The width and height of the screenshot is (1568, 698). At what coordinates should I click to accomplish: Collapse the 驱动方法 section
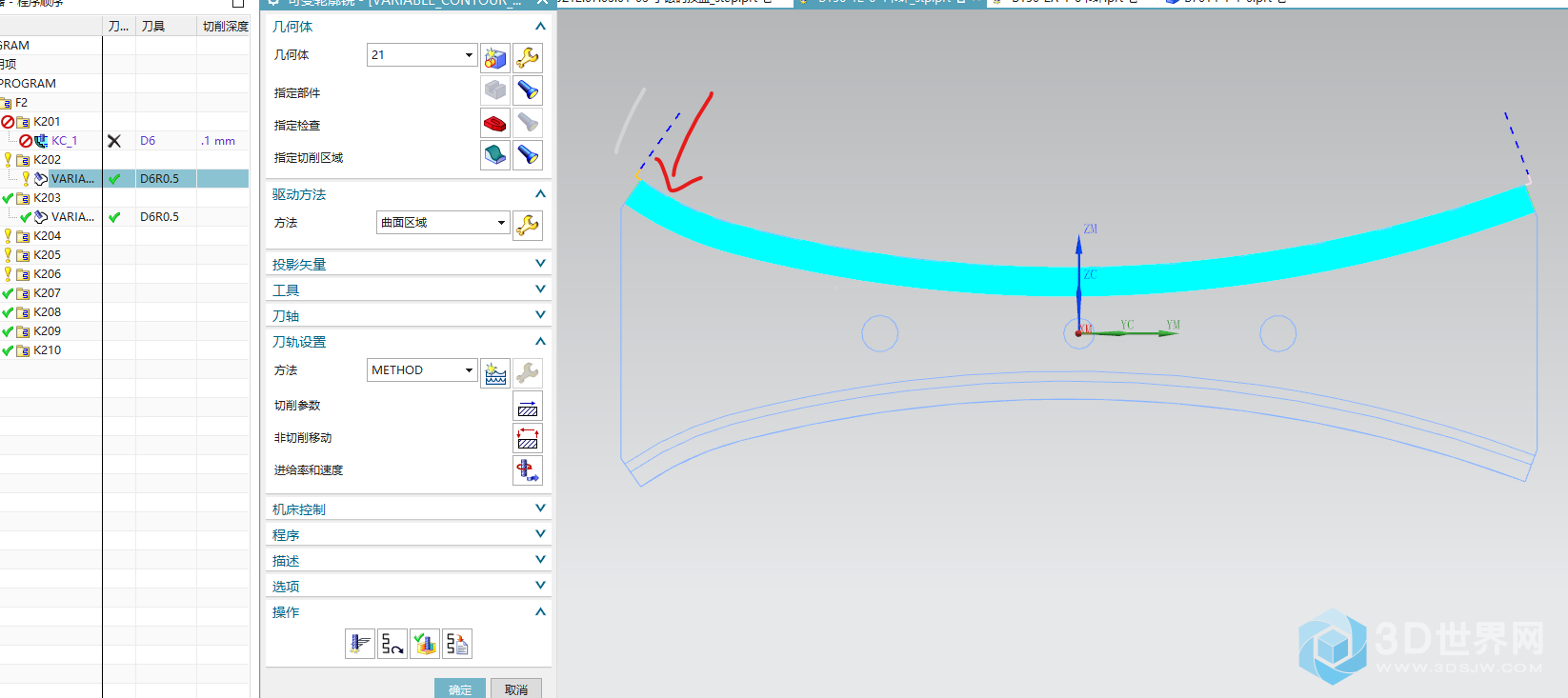[x=540, y=194]
